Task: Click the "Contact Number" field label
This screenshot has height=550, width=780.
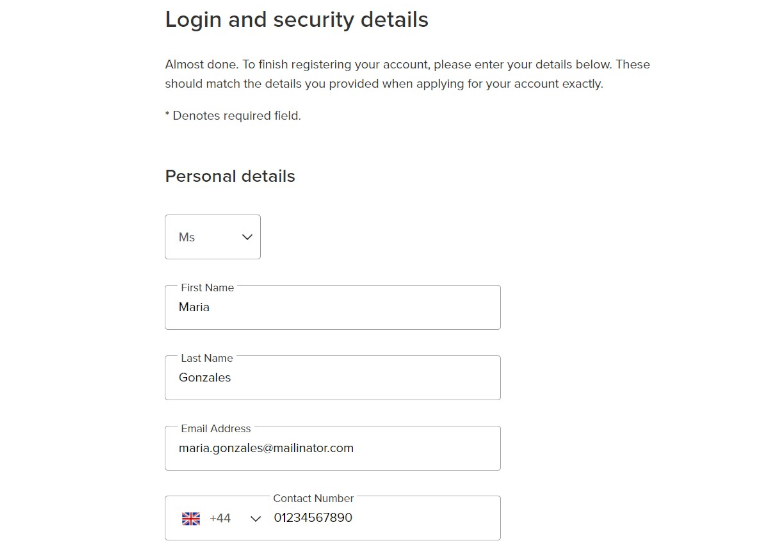Action: (313, 498)
